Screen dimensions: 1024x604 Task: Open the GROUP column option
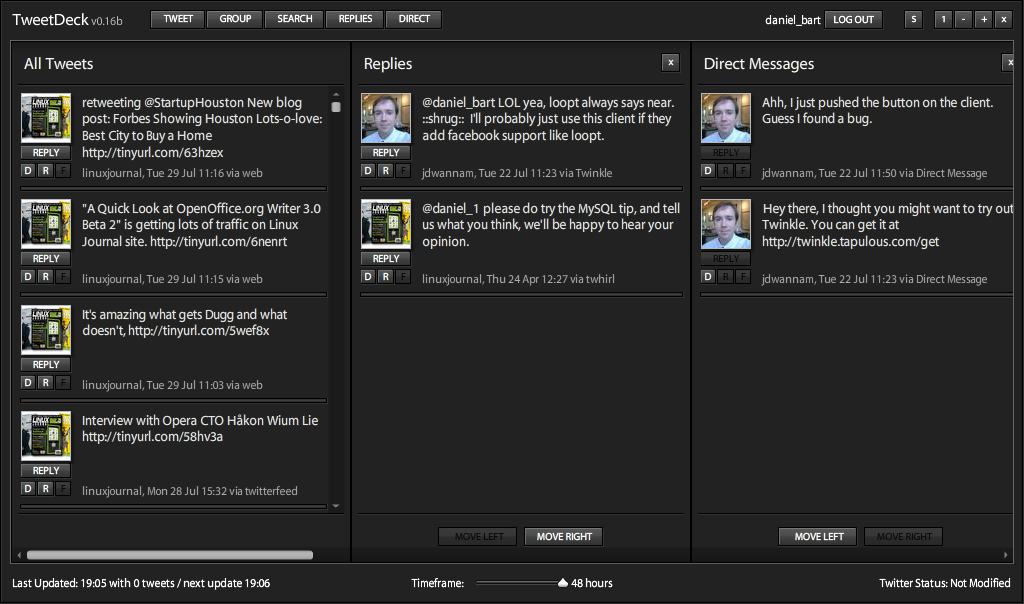(x=235, y=19)
